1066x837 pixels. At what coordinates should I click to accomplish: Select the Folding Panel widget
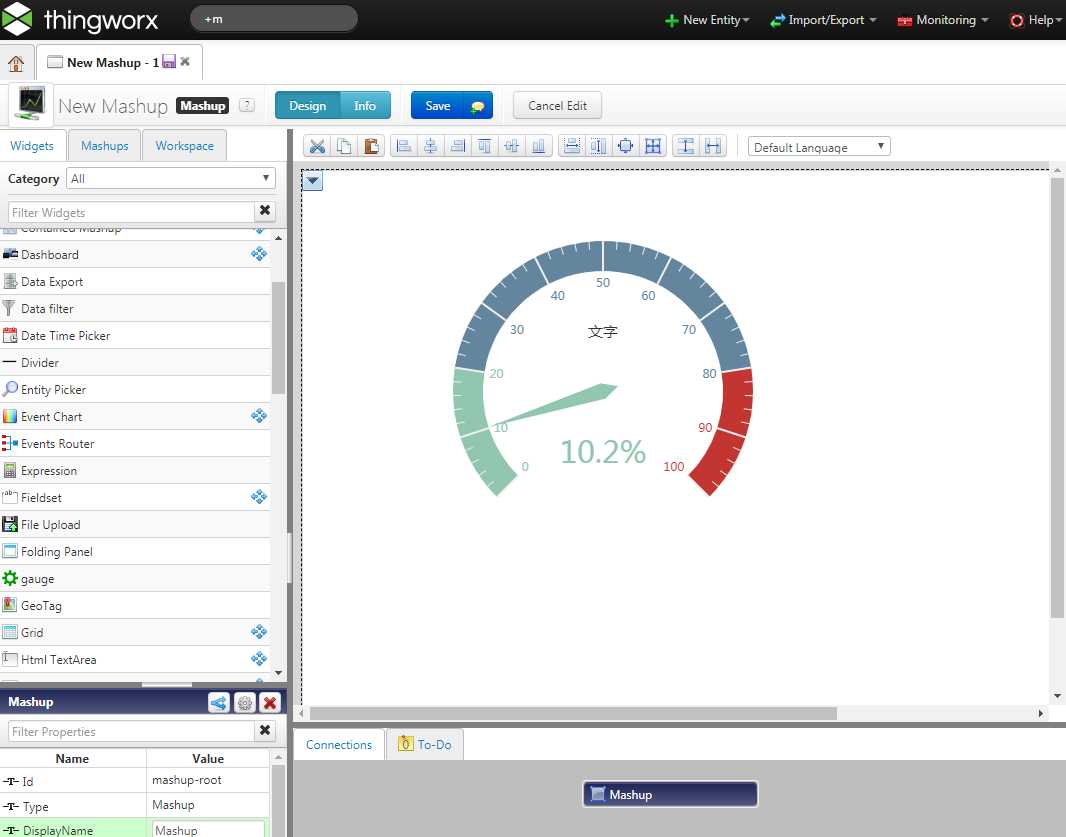135,551
